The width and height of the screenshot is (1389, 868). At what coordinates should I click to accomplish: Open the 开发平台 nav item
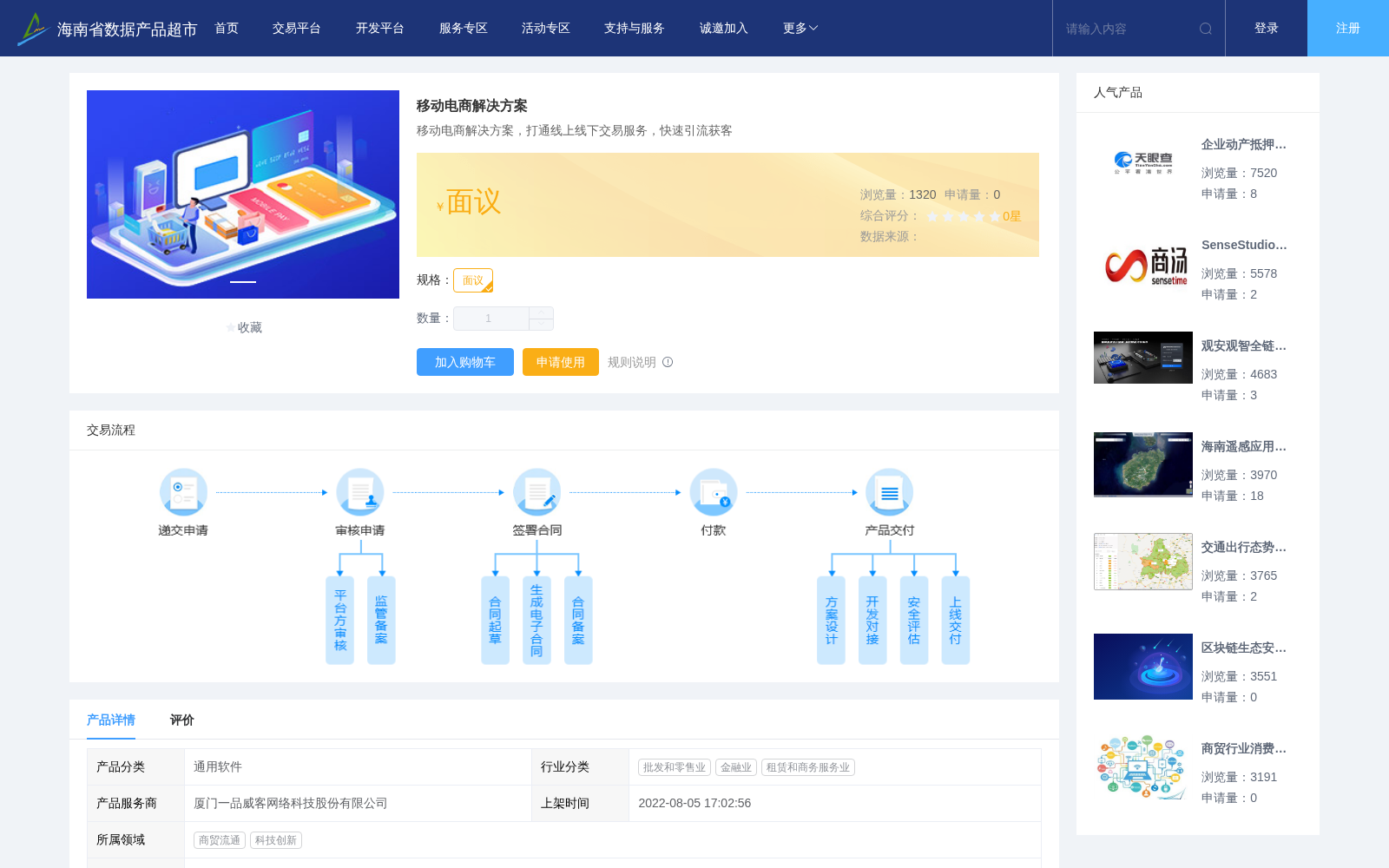[380, 29]
